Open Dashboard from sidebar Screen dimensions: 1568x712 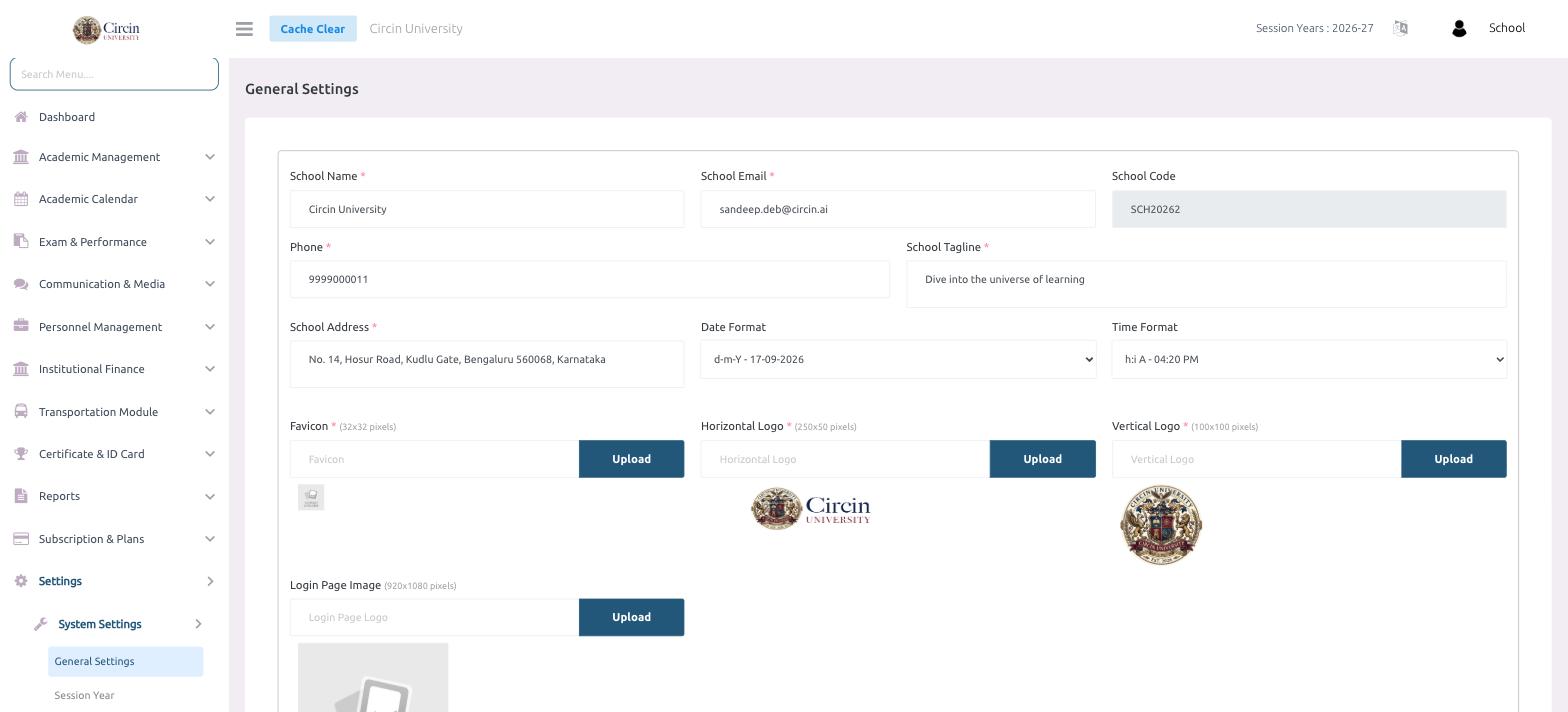[x=67, y=117]
